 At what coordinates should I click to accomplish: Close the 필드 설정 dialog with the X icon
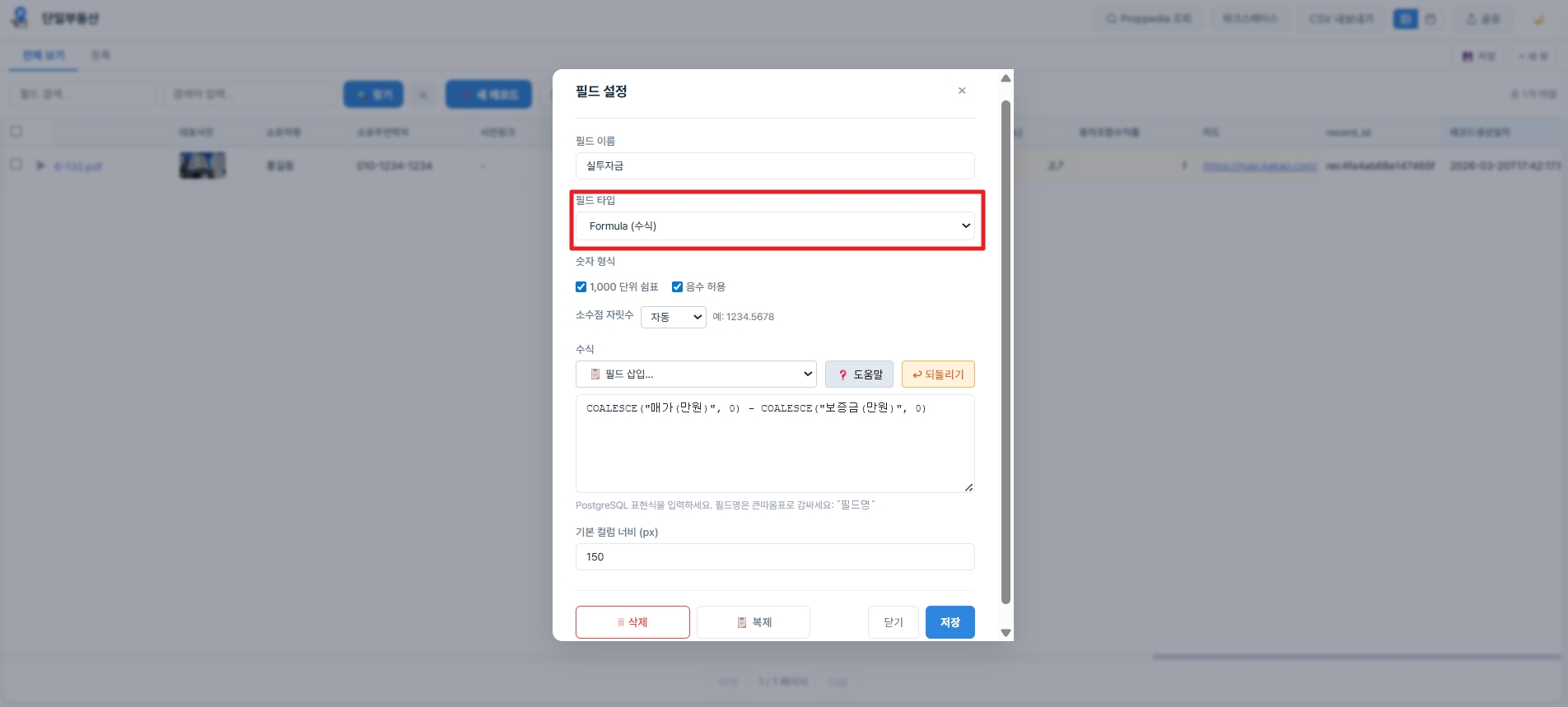(x=962, y=91)
